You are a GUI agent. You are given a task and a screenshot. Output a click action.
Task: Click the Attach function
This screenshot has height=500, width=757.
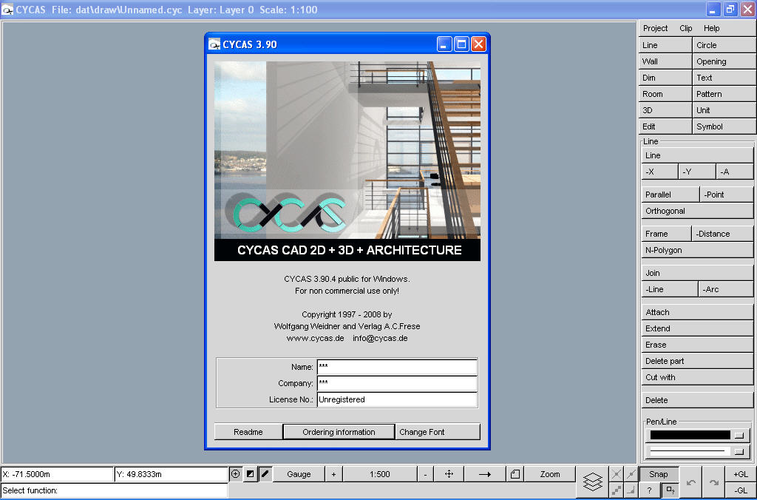698,312
